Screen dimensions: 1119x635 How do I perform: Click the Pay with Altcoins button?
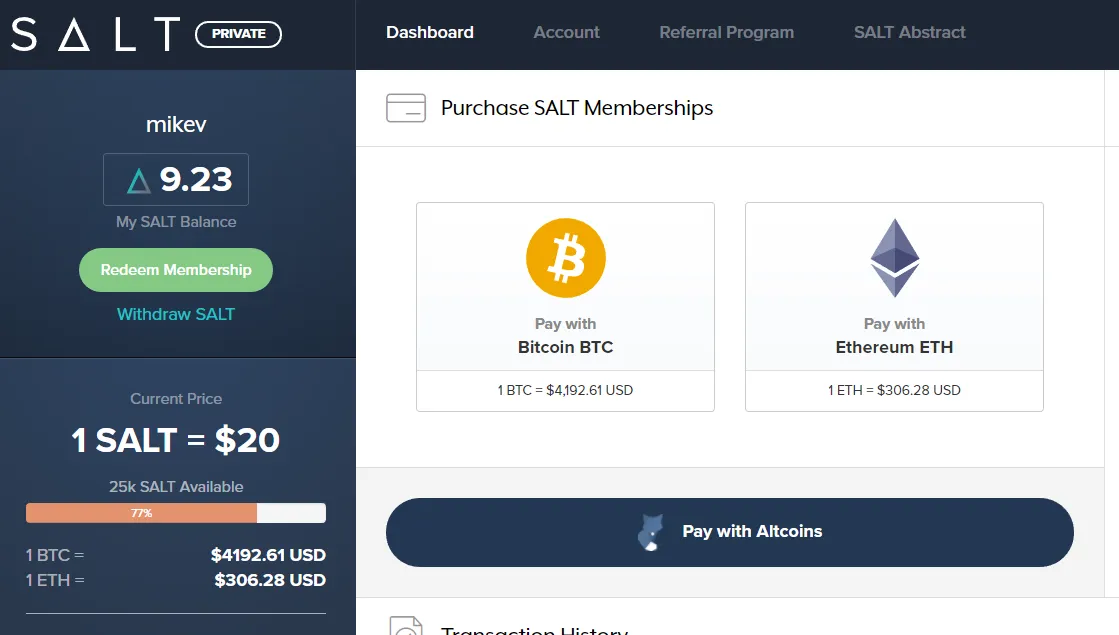click(x=729, y=532)
